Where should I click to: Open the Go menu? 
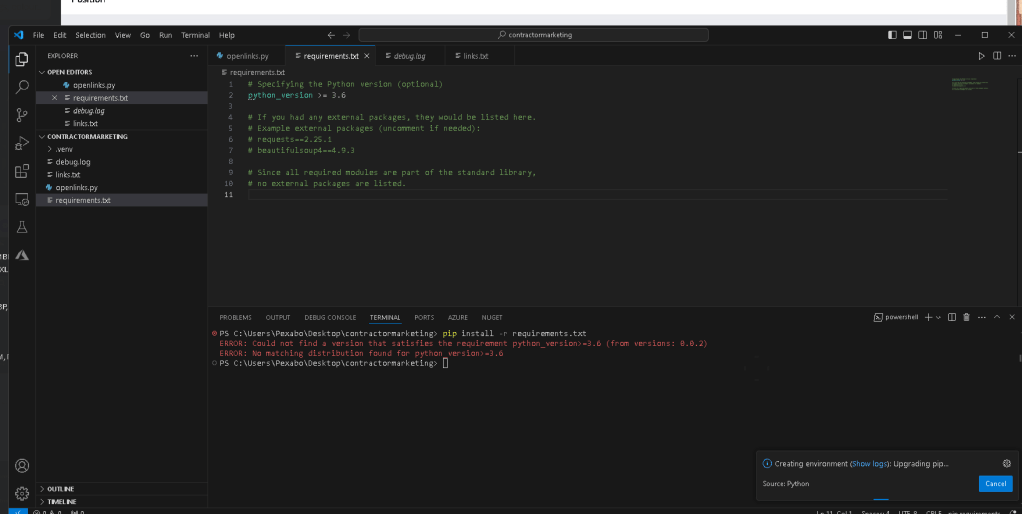point(145,35)
